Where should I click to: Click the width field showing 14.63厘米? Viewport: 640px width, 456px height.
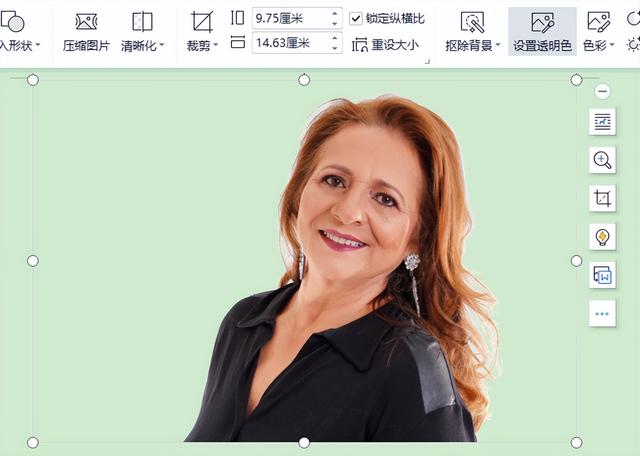288,43
